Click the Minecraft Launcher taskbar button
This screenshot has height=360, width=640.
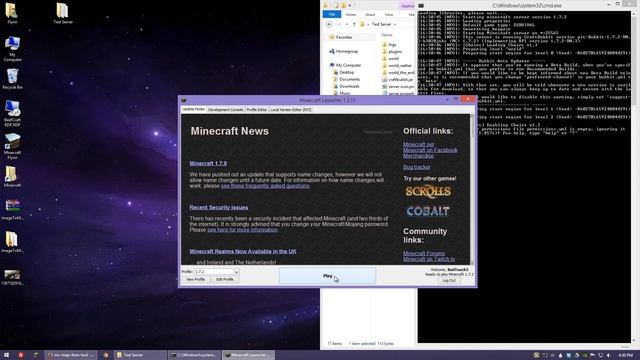(249, 355)
